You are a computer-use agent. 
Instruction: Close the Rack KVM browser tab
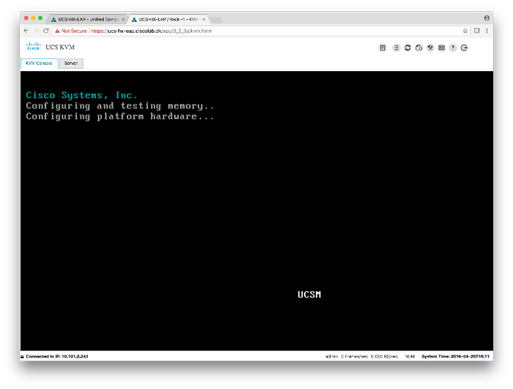(x=204, y=20)
